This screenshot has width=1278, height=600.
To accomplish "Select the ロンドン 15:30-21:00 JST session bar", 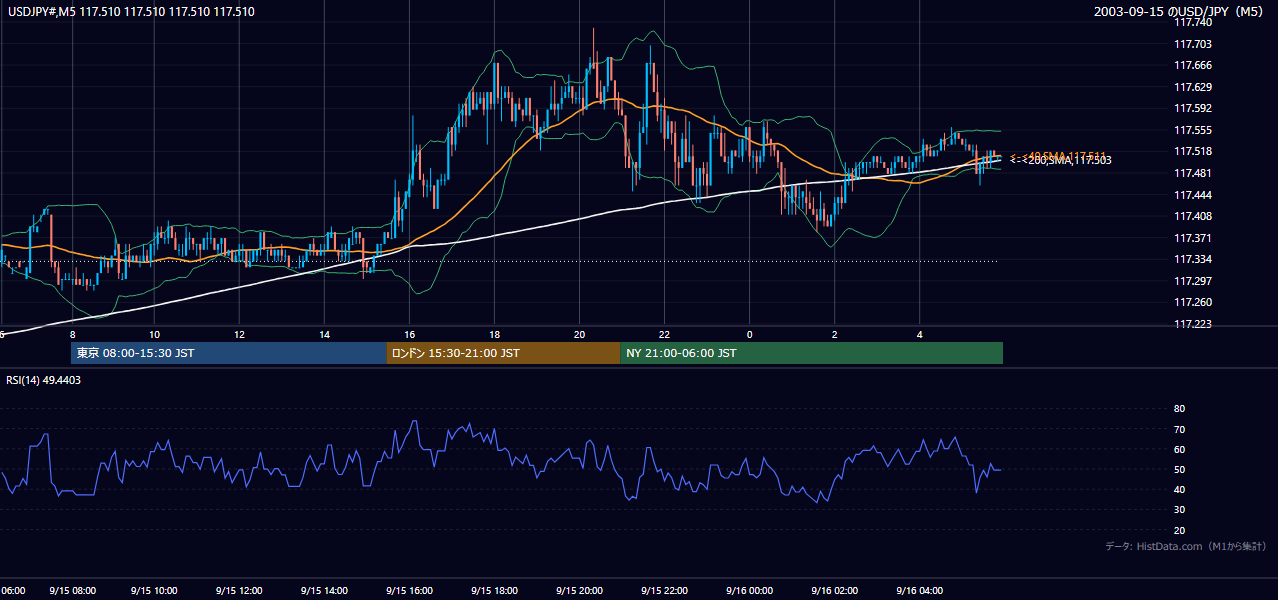I will coord(503,353).
